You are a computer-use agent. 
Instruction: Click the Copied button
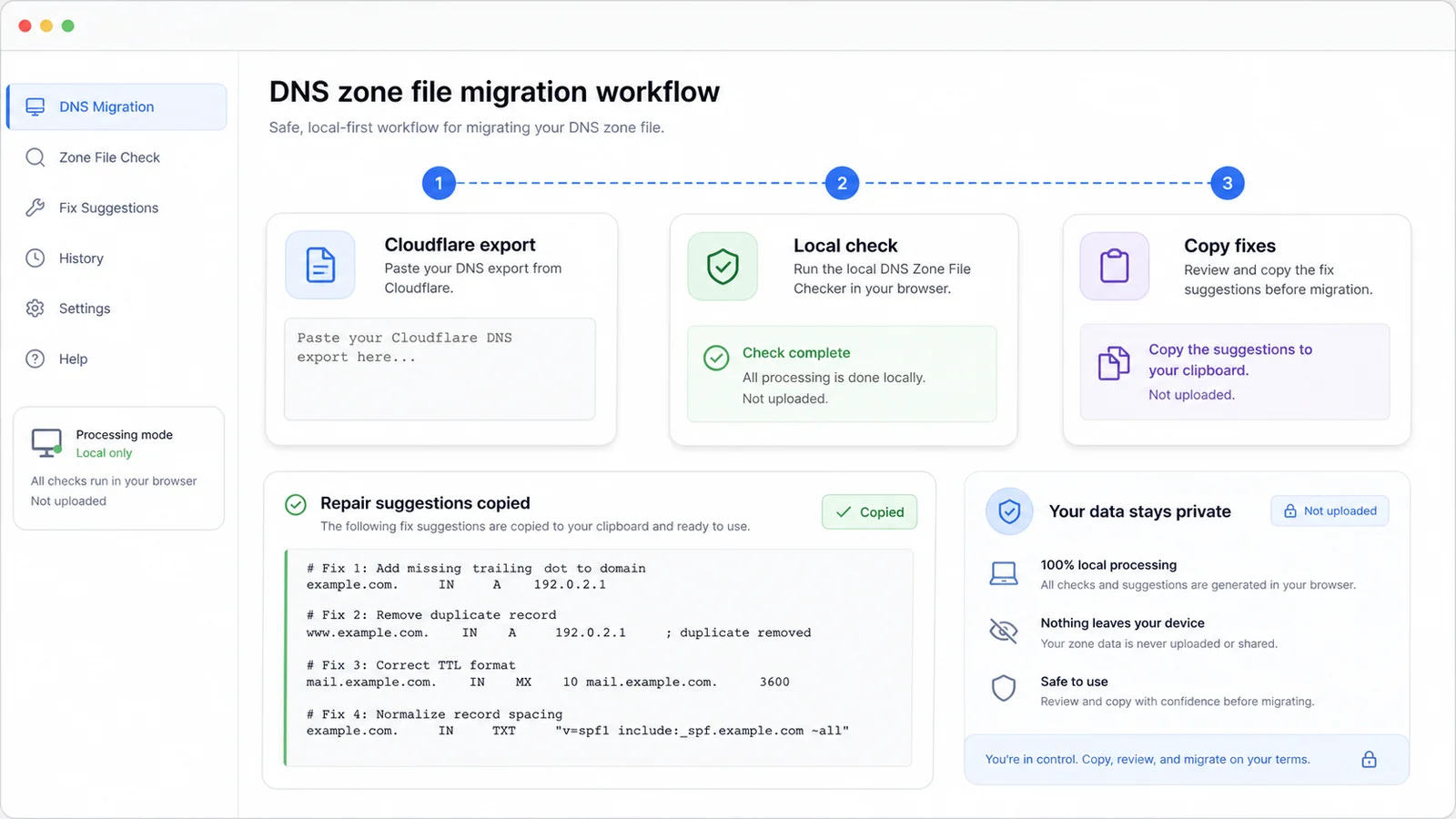coord(869,512)
